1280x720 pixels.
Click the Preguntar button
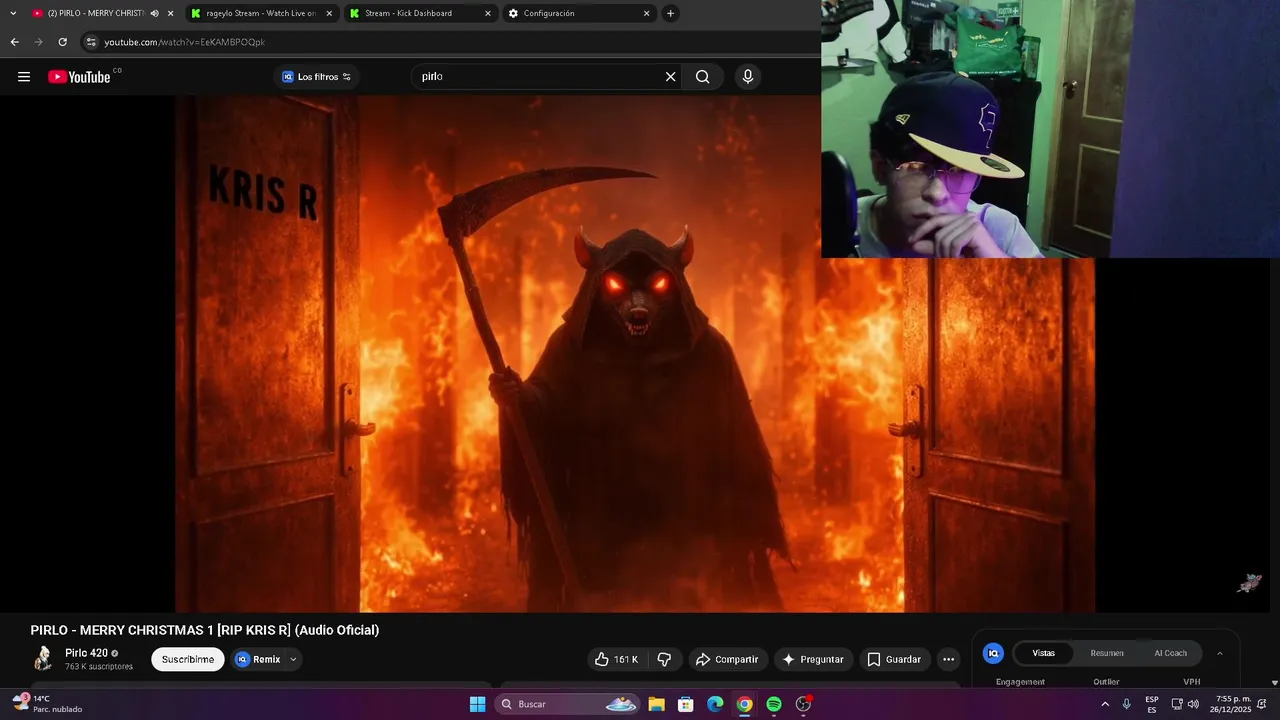coord(813,659)
